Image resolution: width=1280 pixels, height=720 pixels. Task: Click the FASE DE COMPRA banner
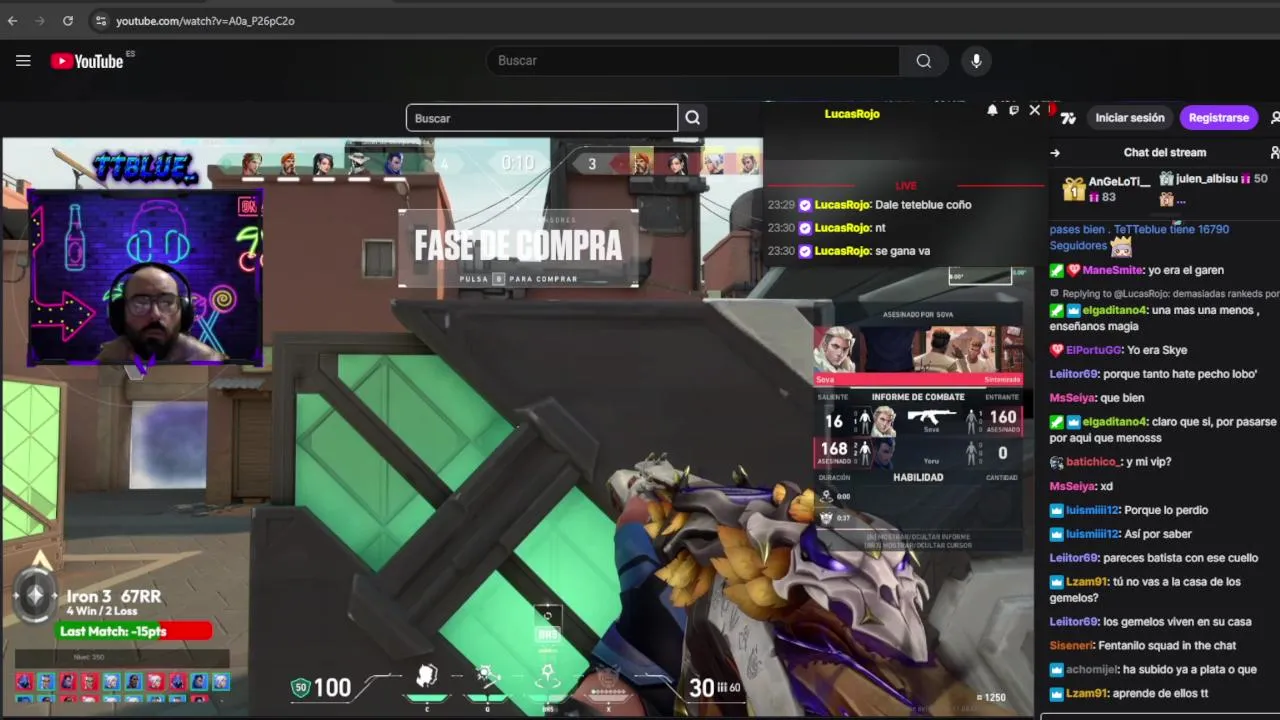(x=518, y=248)
